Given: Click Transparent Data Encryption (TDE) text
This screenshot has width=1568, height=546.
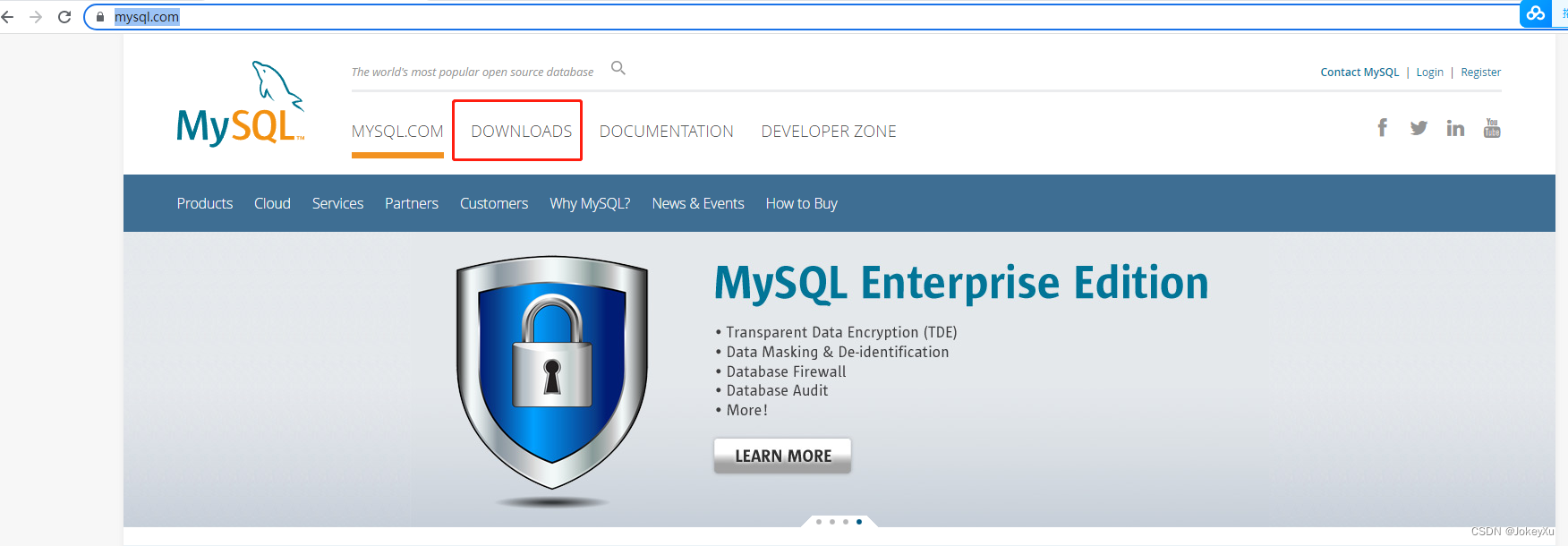Looking at the screenshot, I should 841,332.
